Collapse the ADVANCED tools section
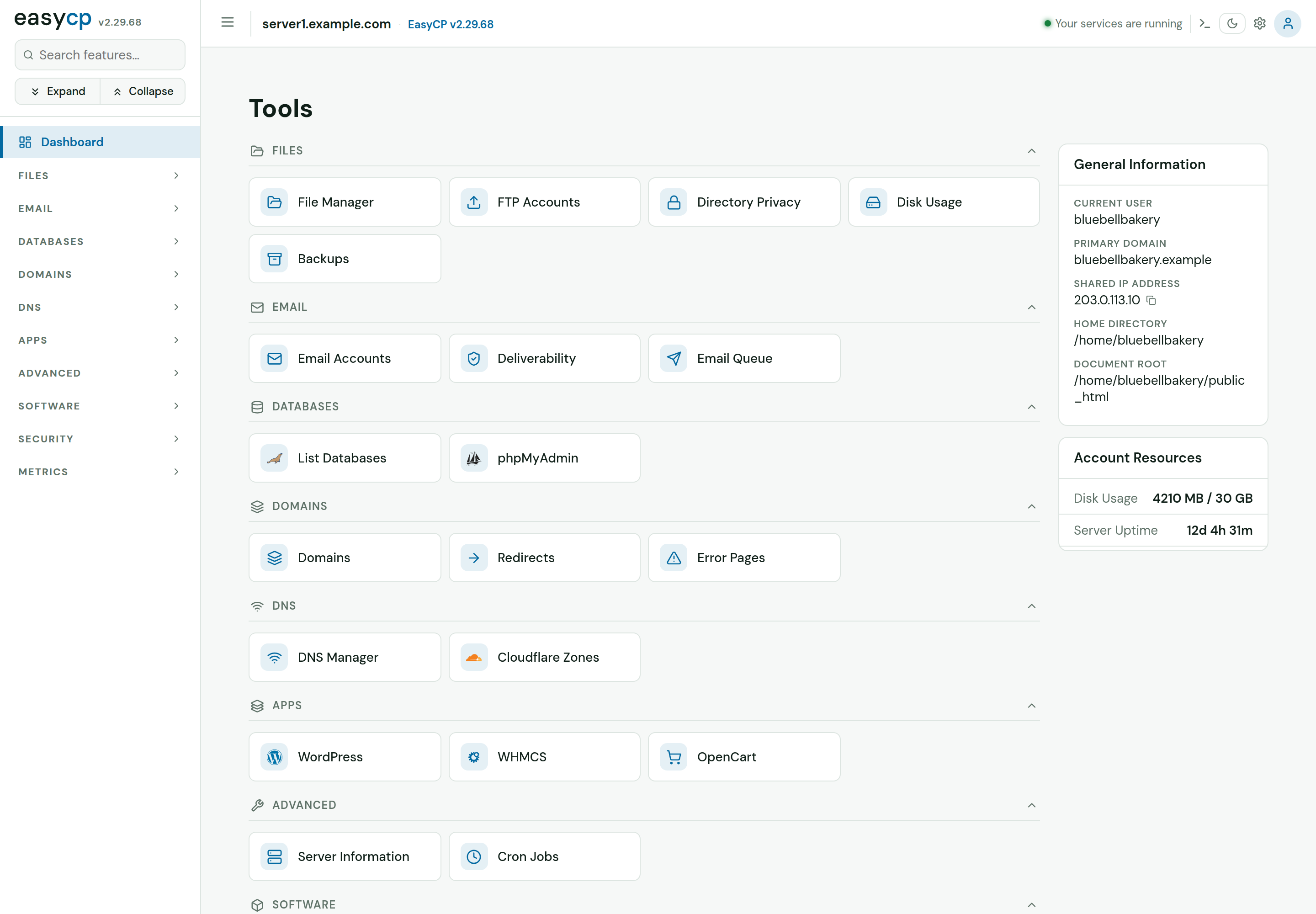 pyautogui.click(x=1031, y=805)
